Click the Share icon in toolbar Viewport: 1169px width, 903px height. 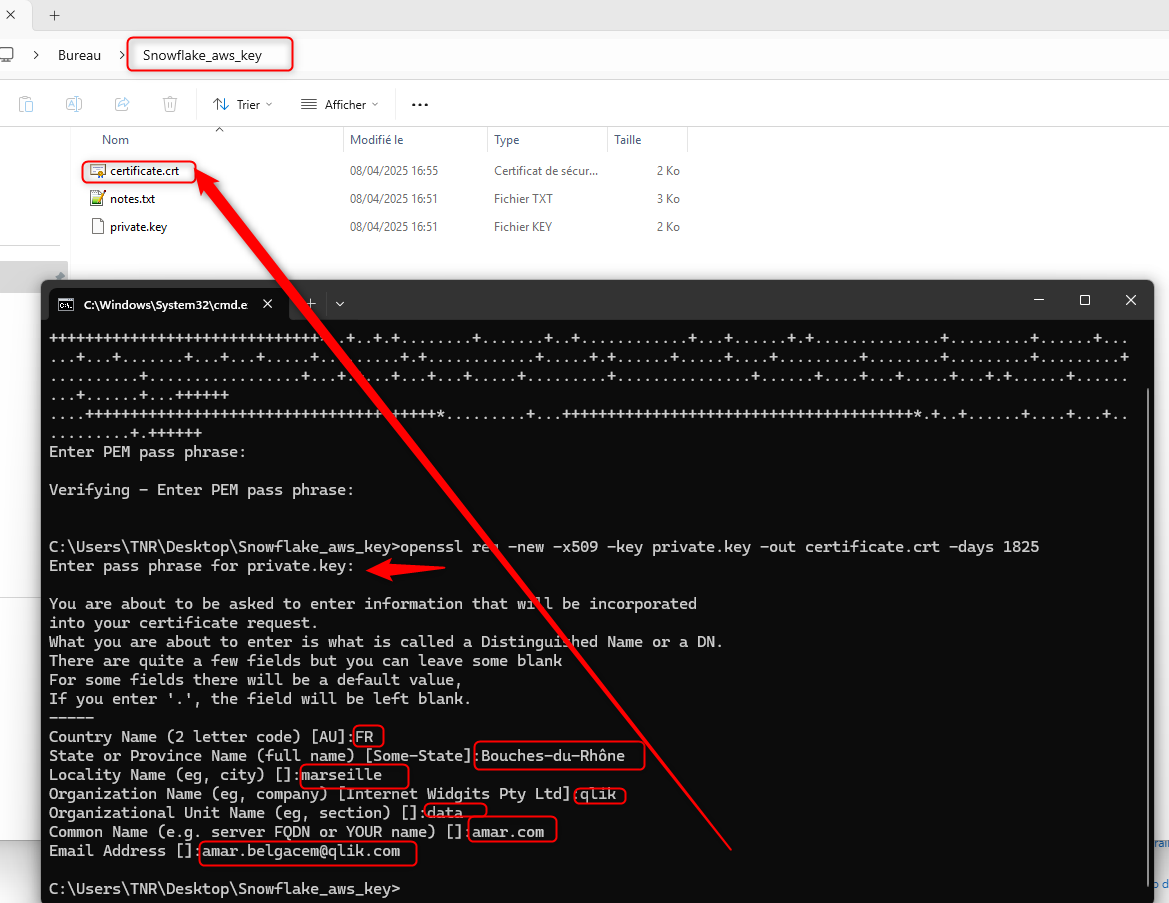coord(122,104)
